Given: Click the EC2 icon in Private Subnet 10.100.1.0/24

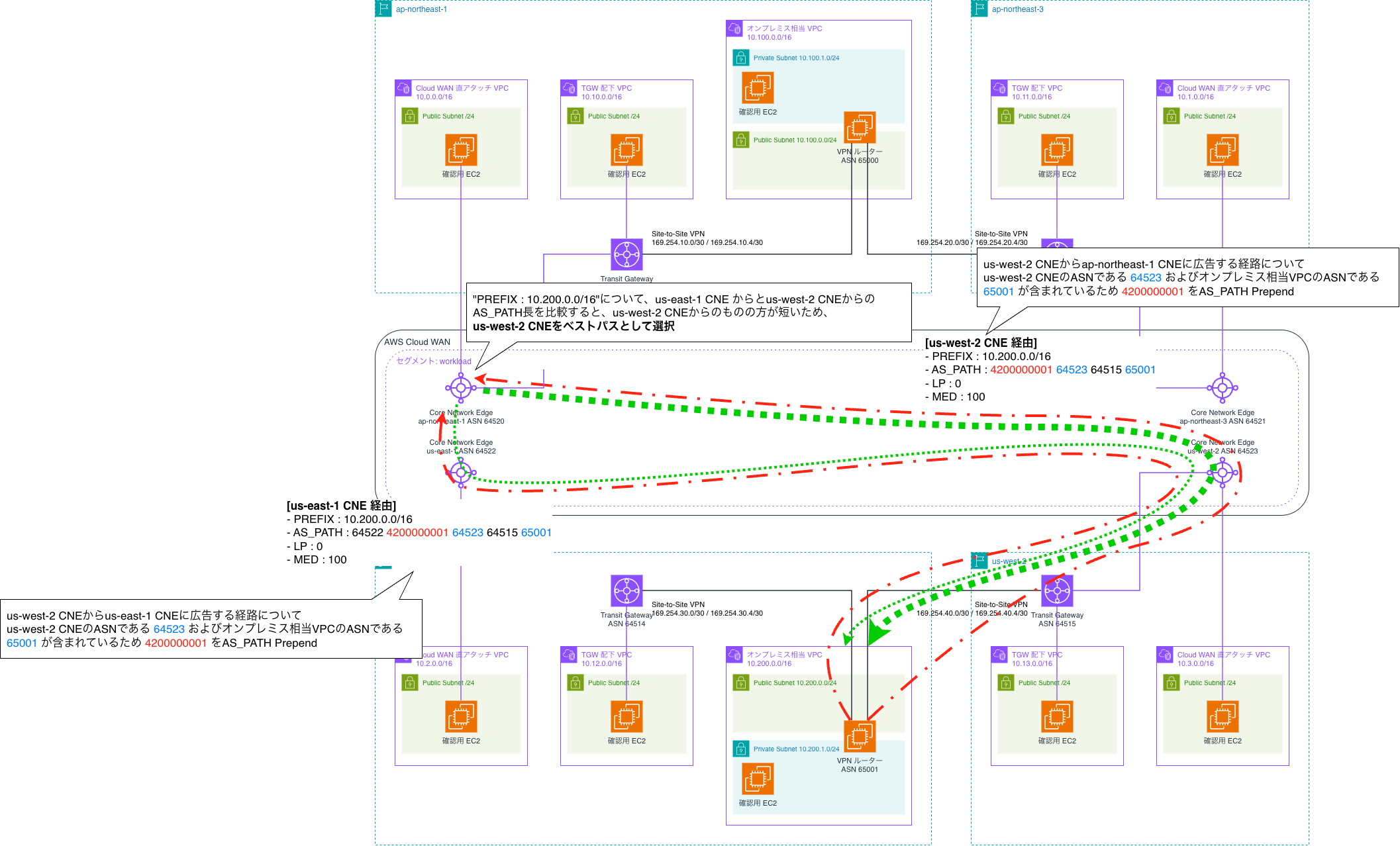Looking at the screenshot, I should point(758,88).
